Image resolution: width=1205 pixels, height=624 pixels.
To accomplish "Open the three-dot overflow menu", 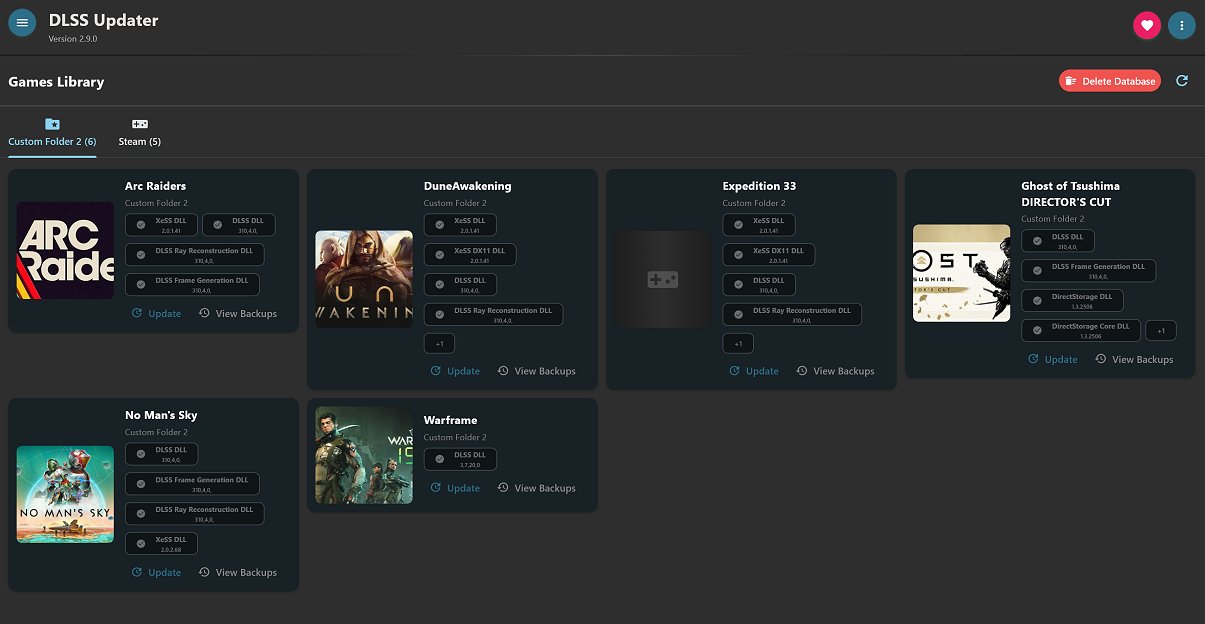I will coord(1182,24).
